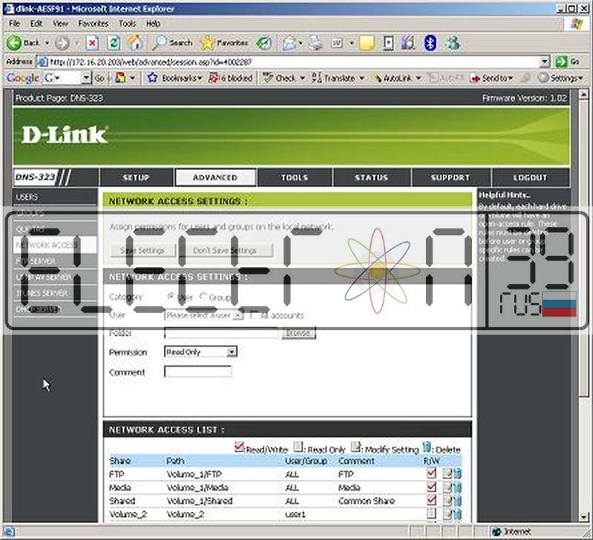Viewport: 593px width, 540px height.
Task: Switch to the STATUS tab
Action: tap(371, 177)
